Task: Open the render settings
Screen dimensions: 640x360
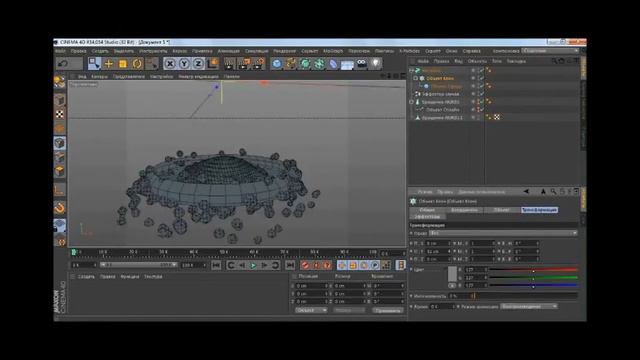Action: pyautogui.click(x=259, y=64)
